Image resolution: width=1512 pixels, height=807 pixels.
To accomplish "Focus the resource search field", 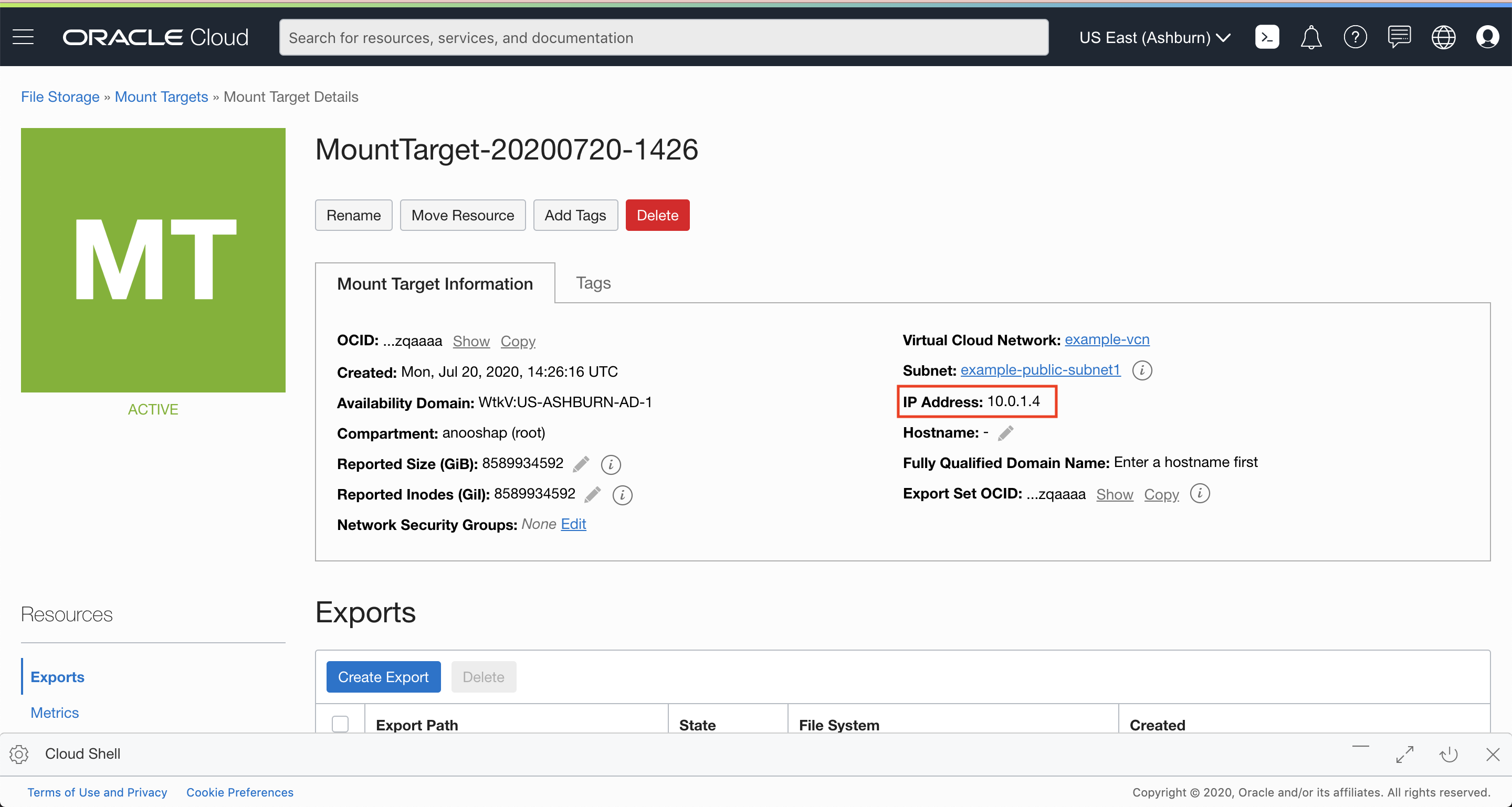I will pyautogui.click(x=663, y=38).
